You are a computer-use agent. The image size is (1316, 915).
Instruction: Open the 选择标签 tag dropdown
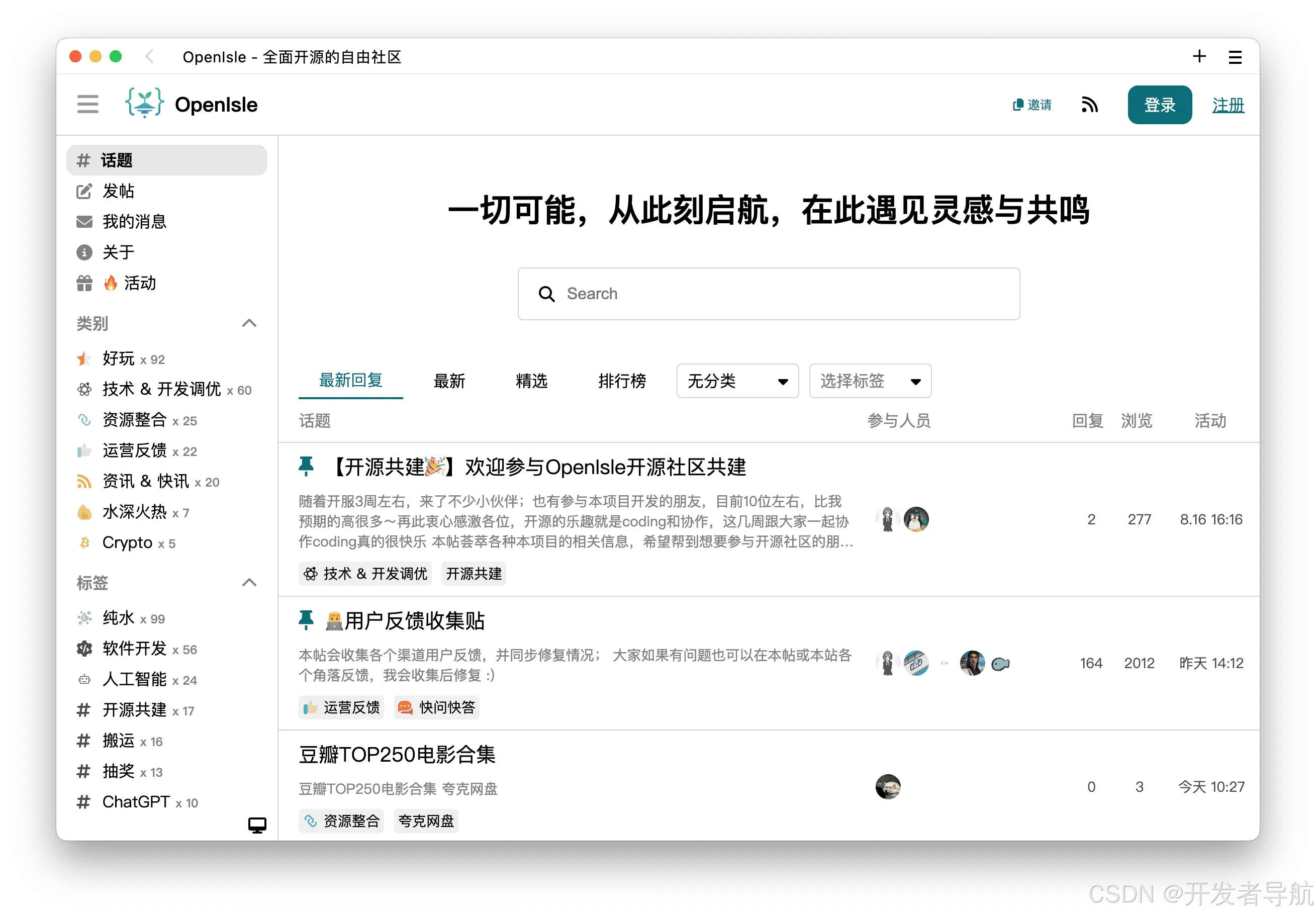click(x=870, y=381)
